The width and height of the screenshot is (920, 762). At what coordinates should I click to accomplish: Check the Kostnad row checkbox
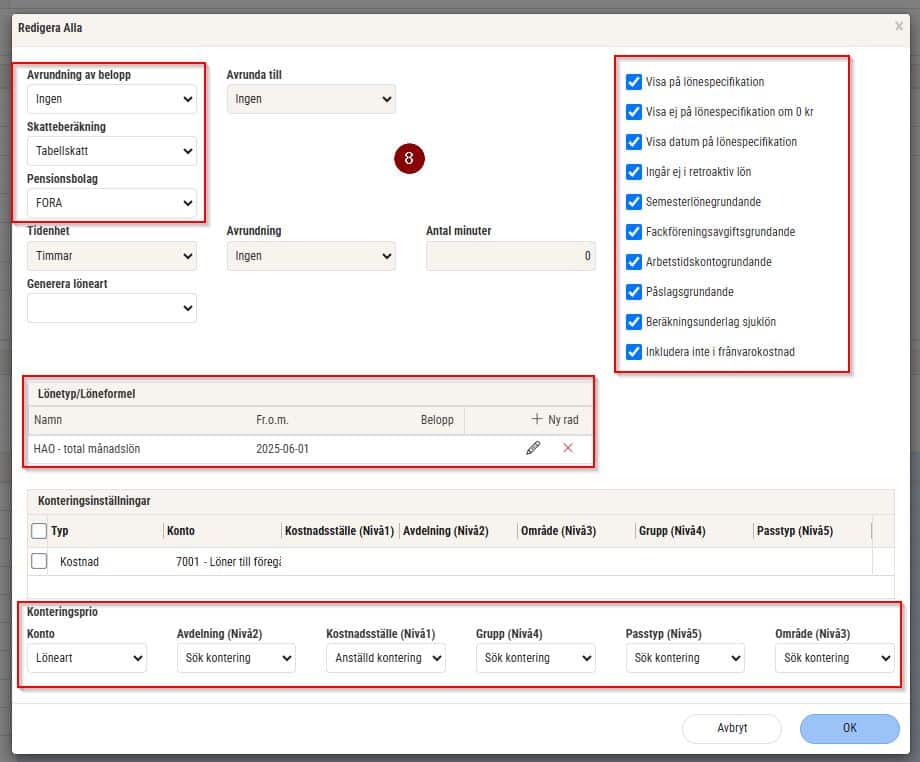[39, 561]
